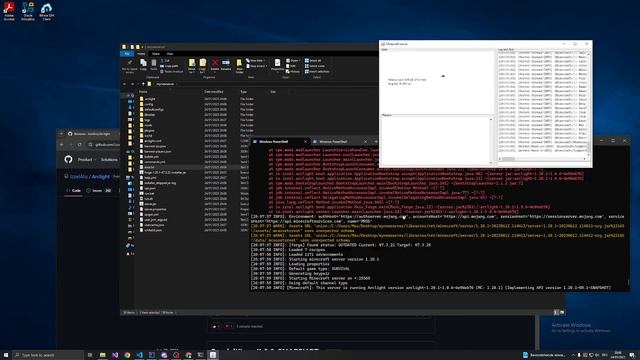The height and width of the screenshot is (360, 640).
Task: Open the File tab in File Explorer
Action: (127, 53)
